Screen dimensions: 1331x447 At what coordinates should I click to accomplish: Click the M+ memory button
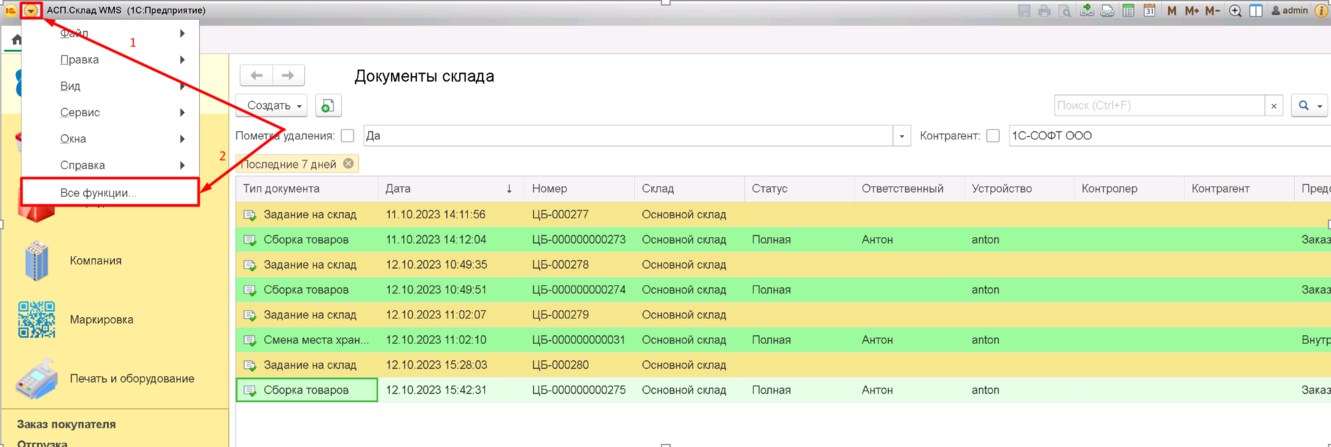pos(1191,11)
